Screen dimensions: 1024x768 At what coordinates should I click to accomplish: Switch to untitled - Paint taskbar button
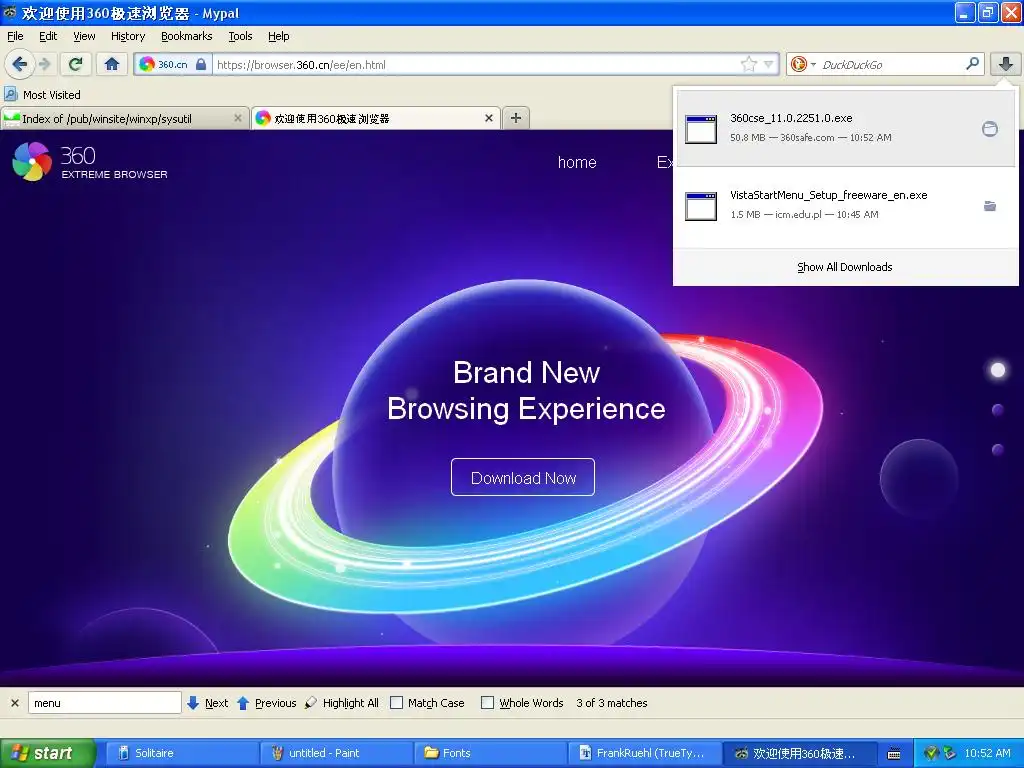pyautogui.click(x=336, y=753)
